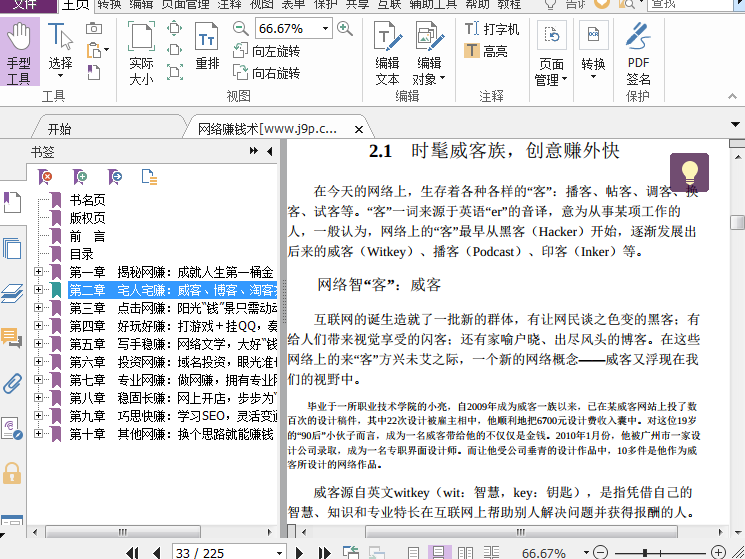
Task: Open the Attachments paperclip sidebar icon
Action: [x=12, y=383]
